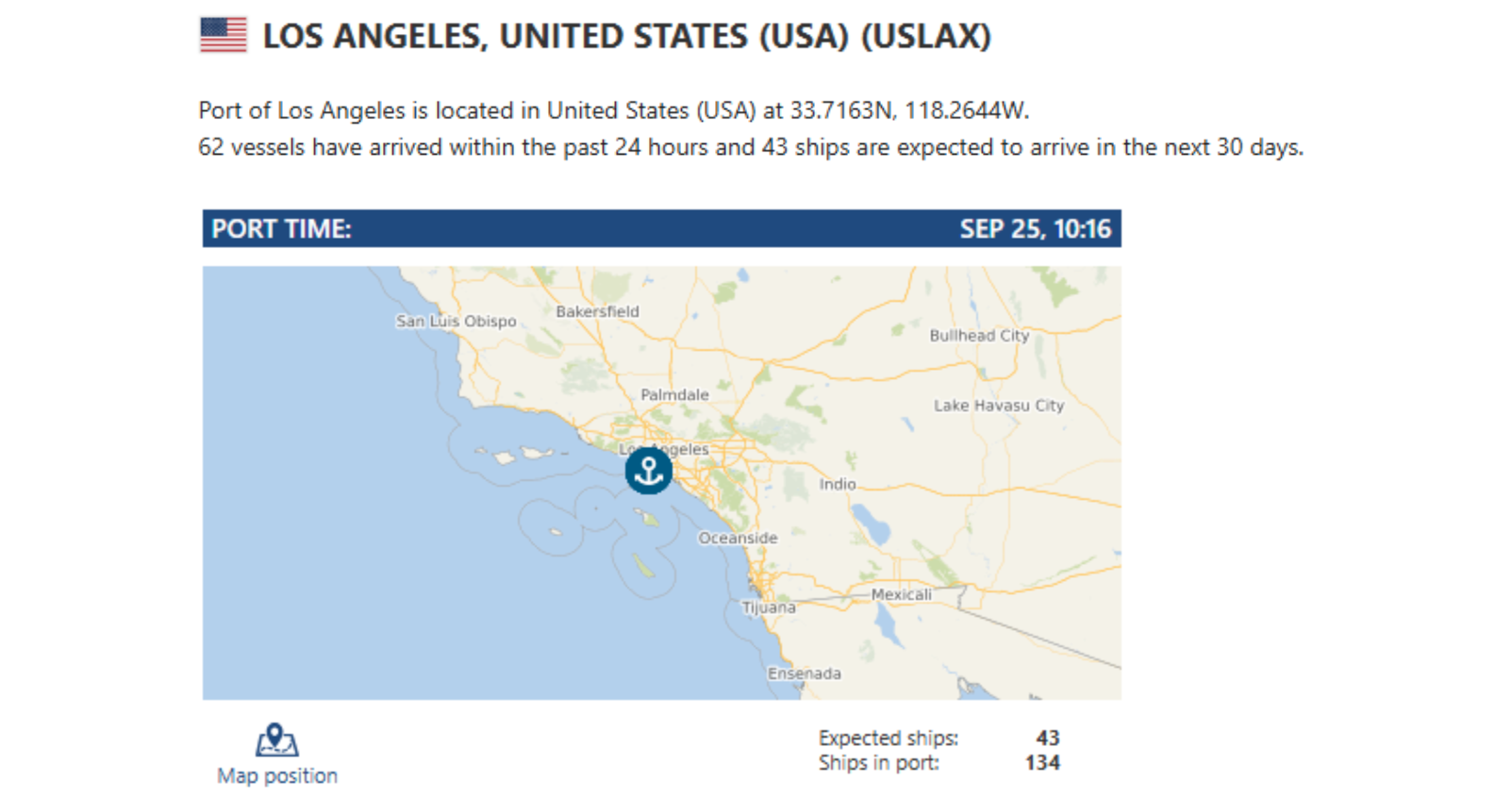The width and height of the screenshot is (1512, 797).
Task: Click the Ships in port count 134
Action: [1042, 762]
